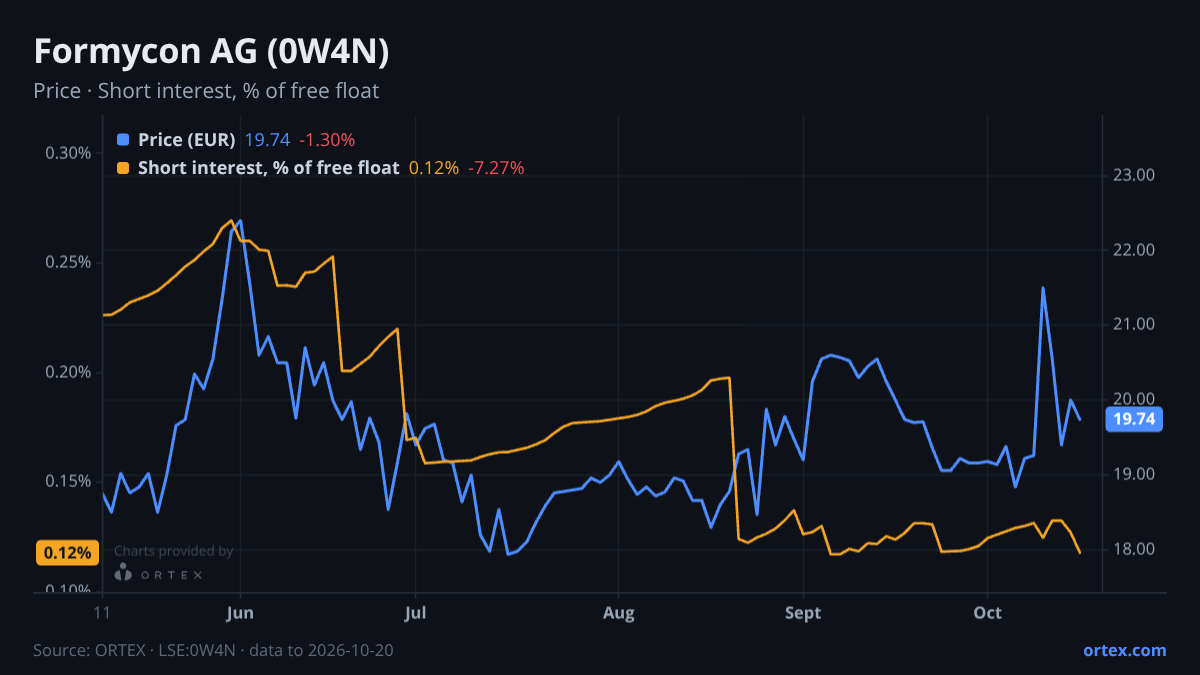Click the -1.30% price change value
This screenshot has width=1200, height=675.
point(327,140)
